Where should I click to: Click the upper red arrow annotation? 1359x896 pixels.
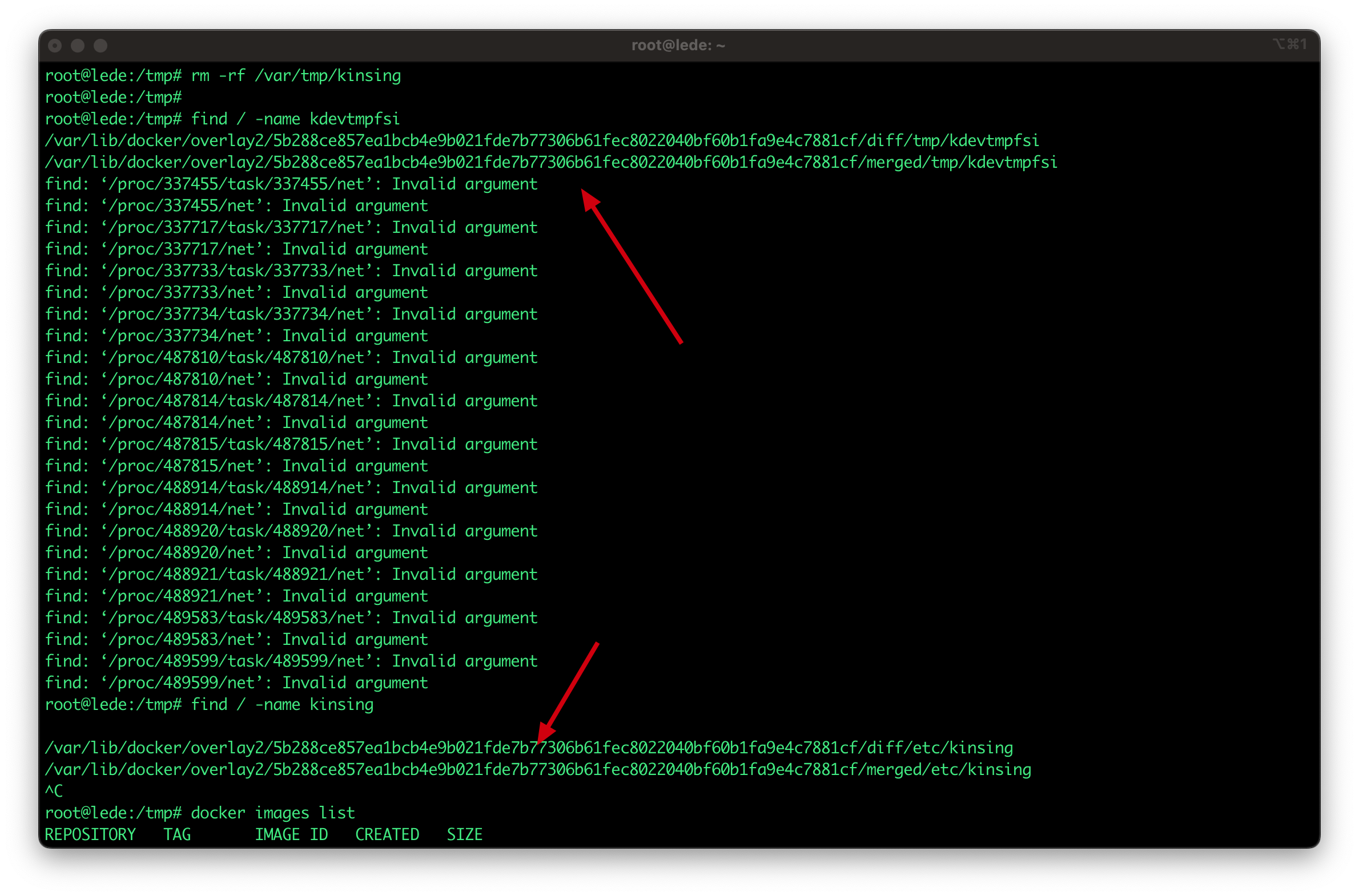point(632,267)
